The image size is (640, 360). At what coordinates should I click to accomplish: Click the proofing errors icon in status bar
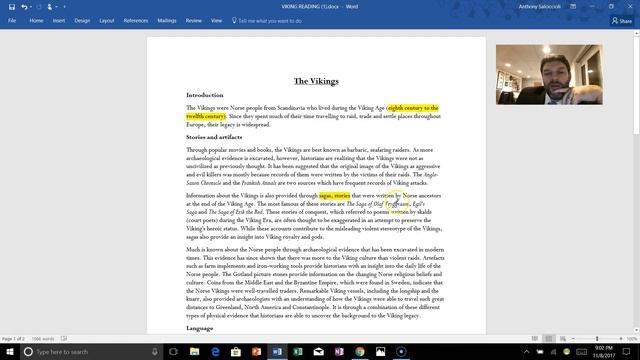point(64,338)
